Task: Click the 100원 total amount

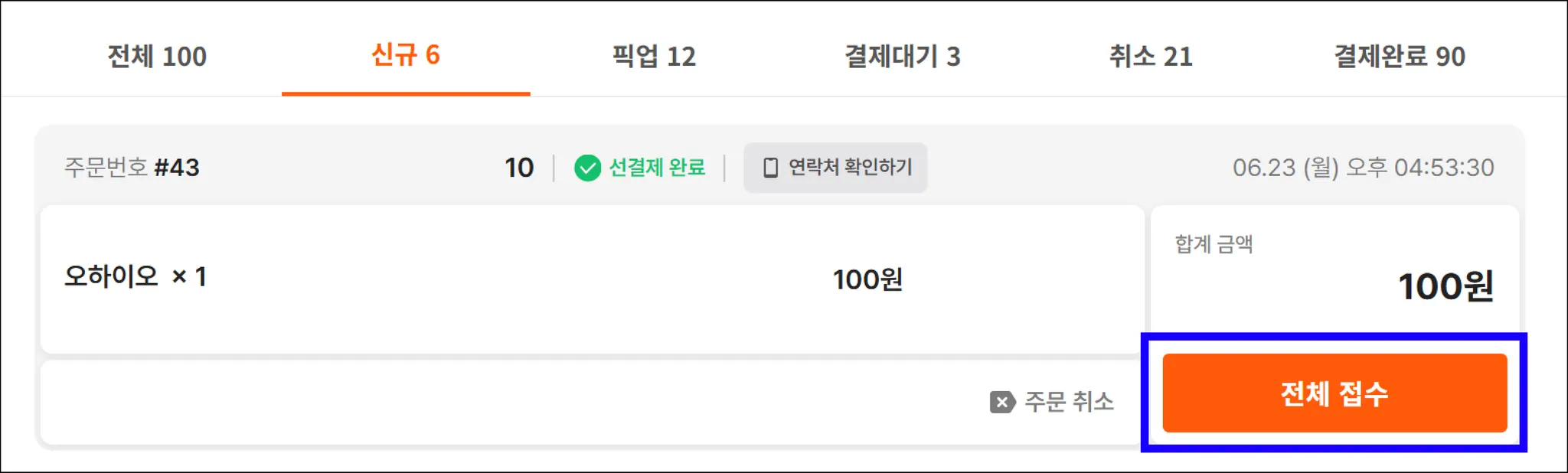Action: [1445, 287]
